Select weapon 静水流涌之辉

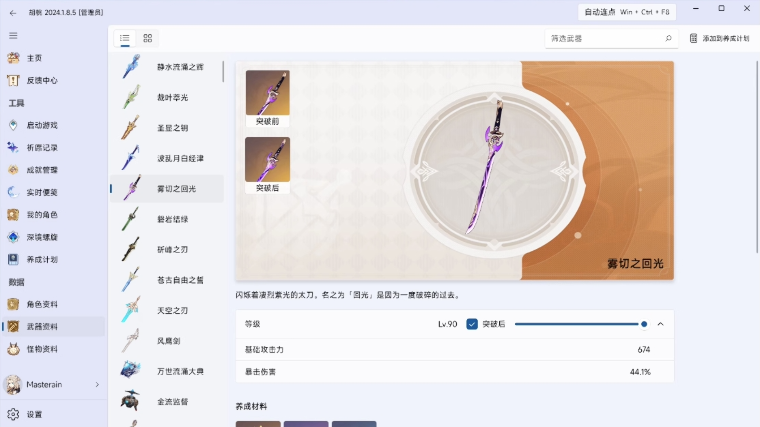167,67
